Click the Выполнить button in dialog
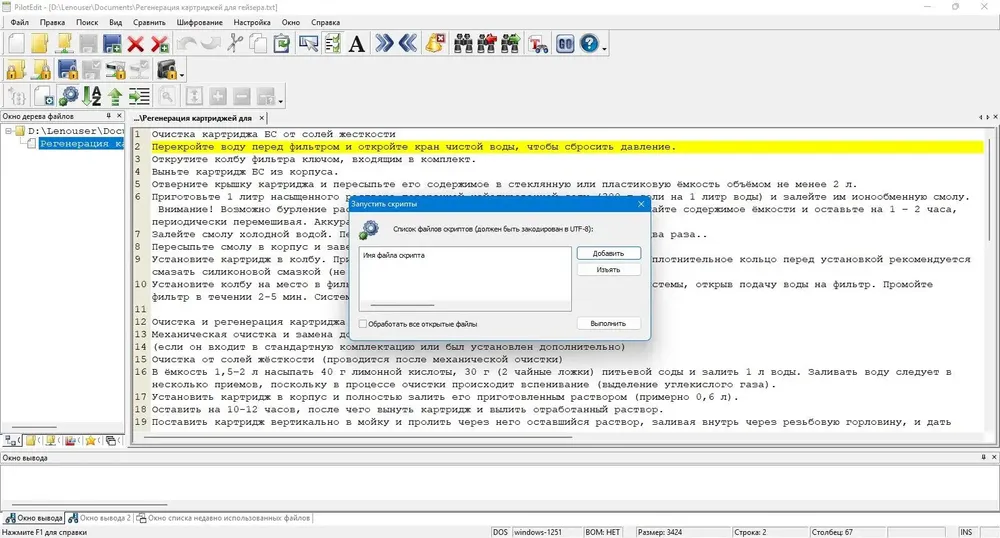Viewport: 1000px width, 538px height. point(608,323)
